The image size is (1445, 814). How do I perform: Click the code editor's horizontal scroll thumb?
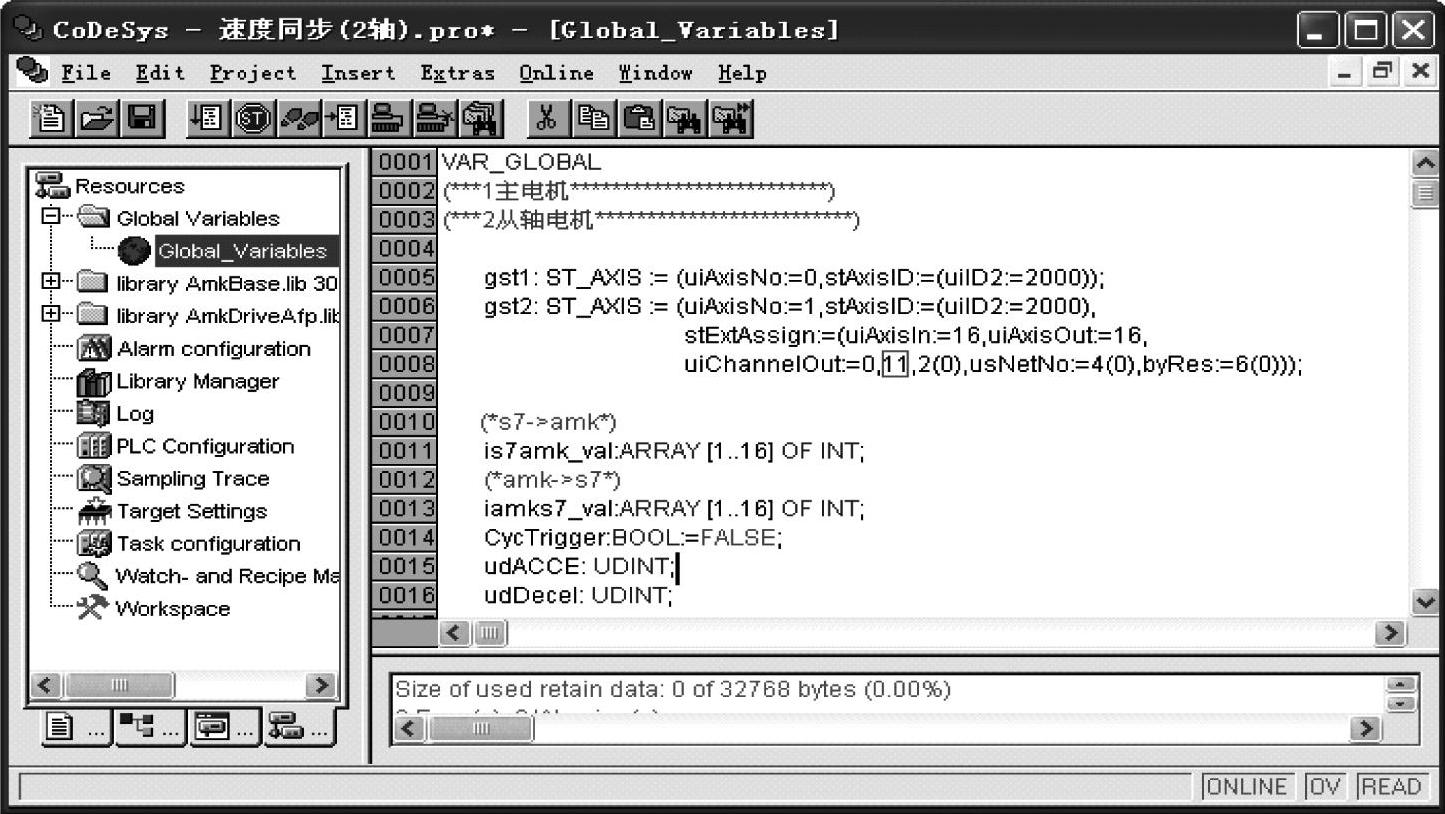tap(490, 633)
